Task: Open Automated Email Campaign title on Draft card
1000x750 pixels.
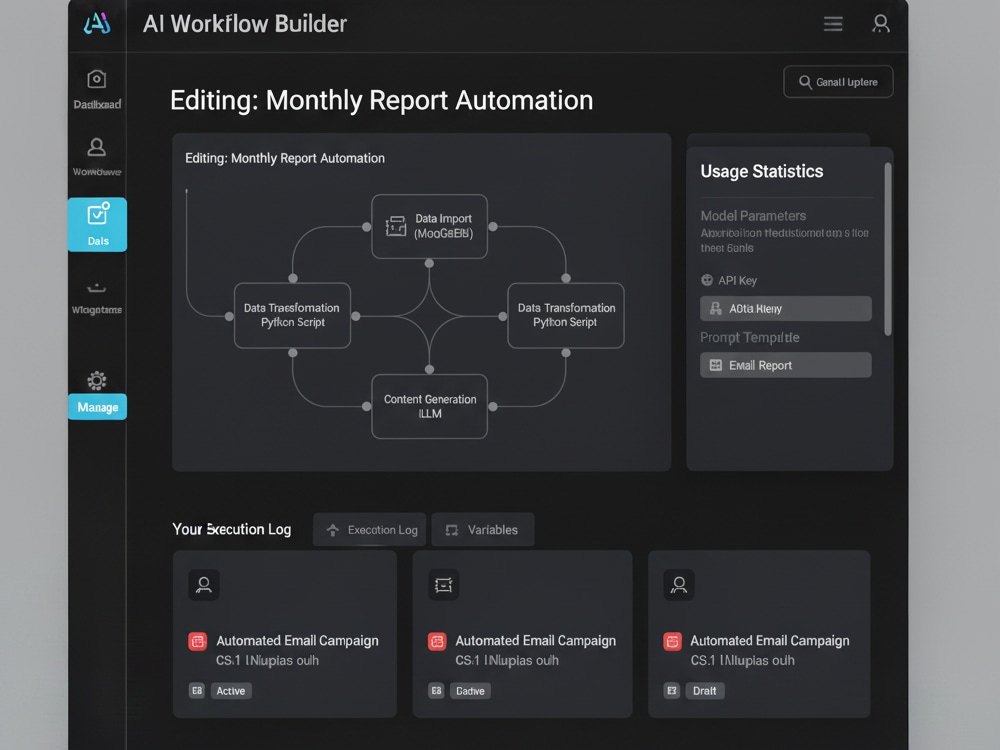Action: point(770,640)
